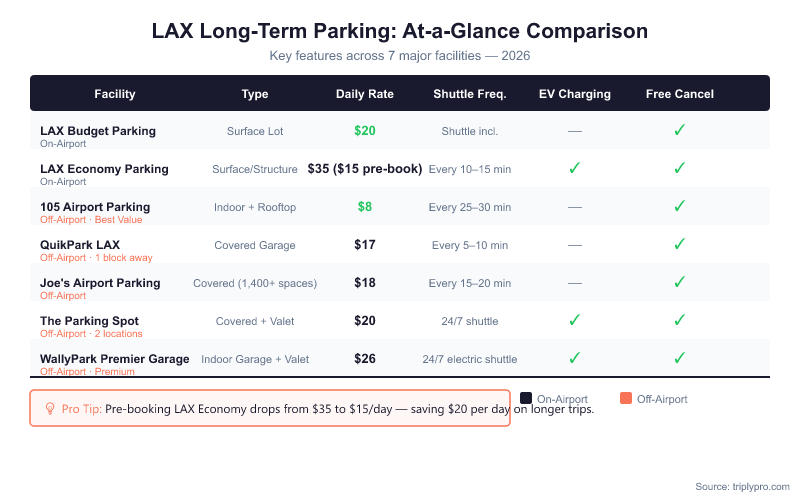800x500 pixels.
Task: Click the dark On-Airport legend color square
Action: click(526, 399)
